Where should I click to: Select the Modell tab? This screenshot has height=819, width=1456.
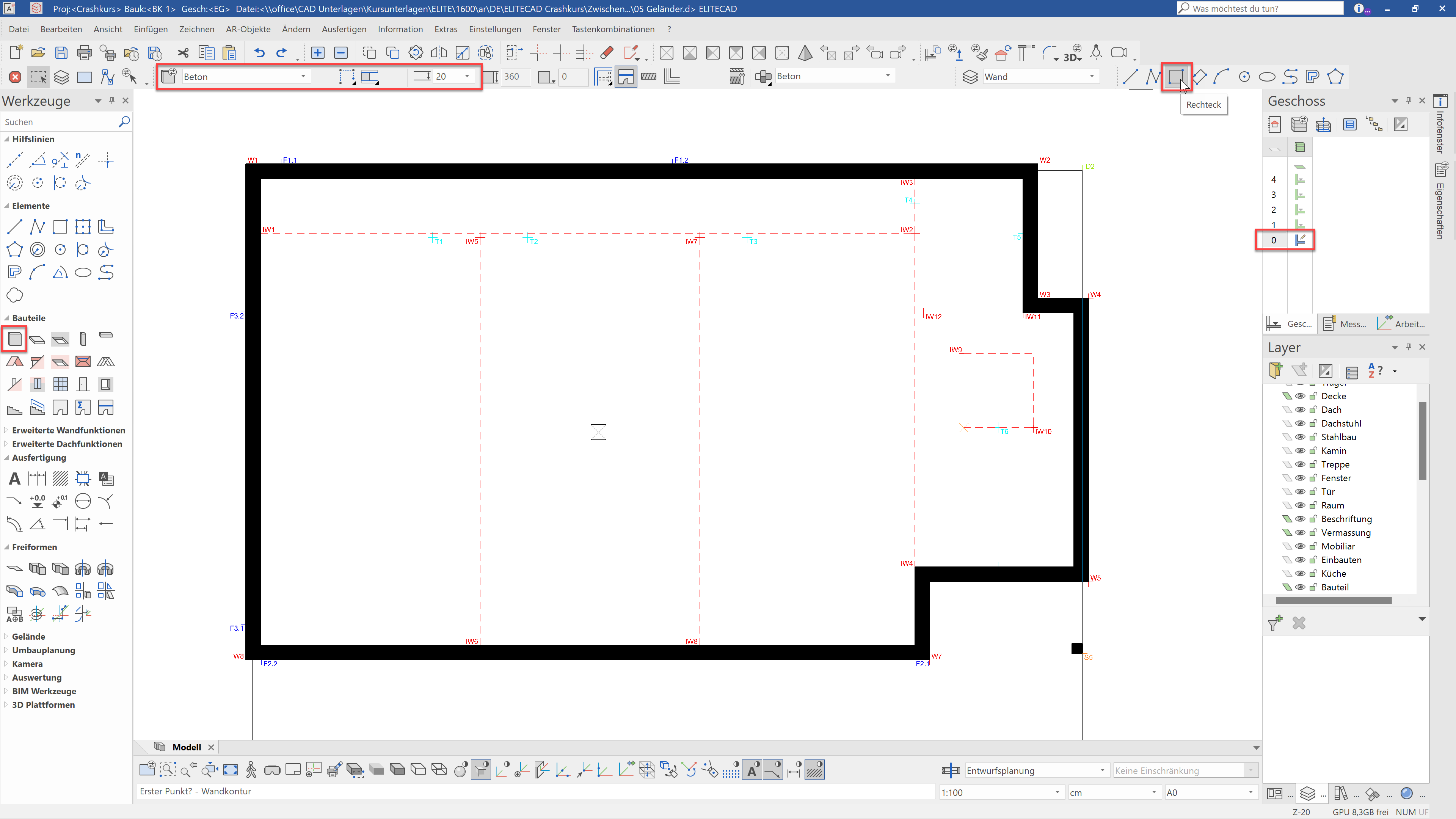coord(187,747)
